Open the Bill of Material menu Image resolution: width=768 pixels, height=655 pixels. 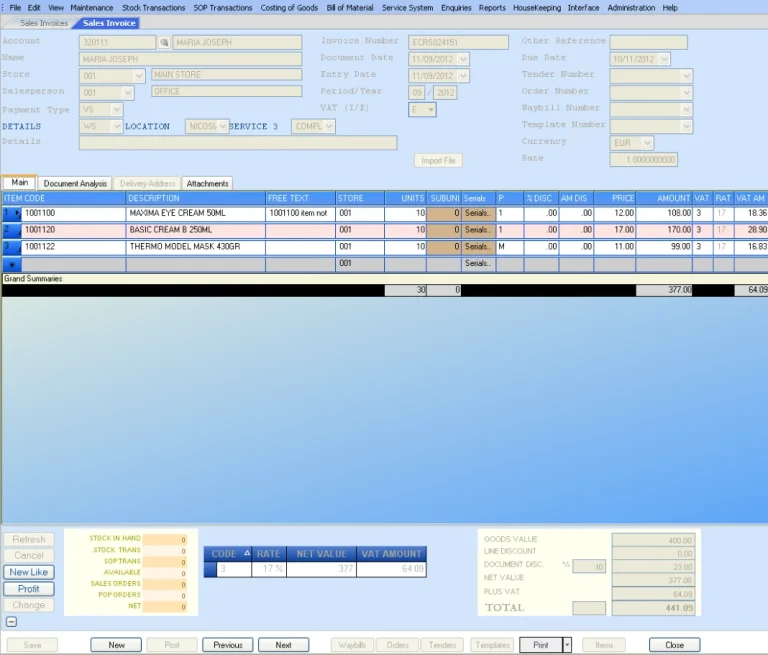[x=350, y=8]
